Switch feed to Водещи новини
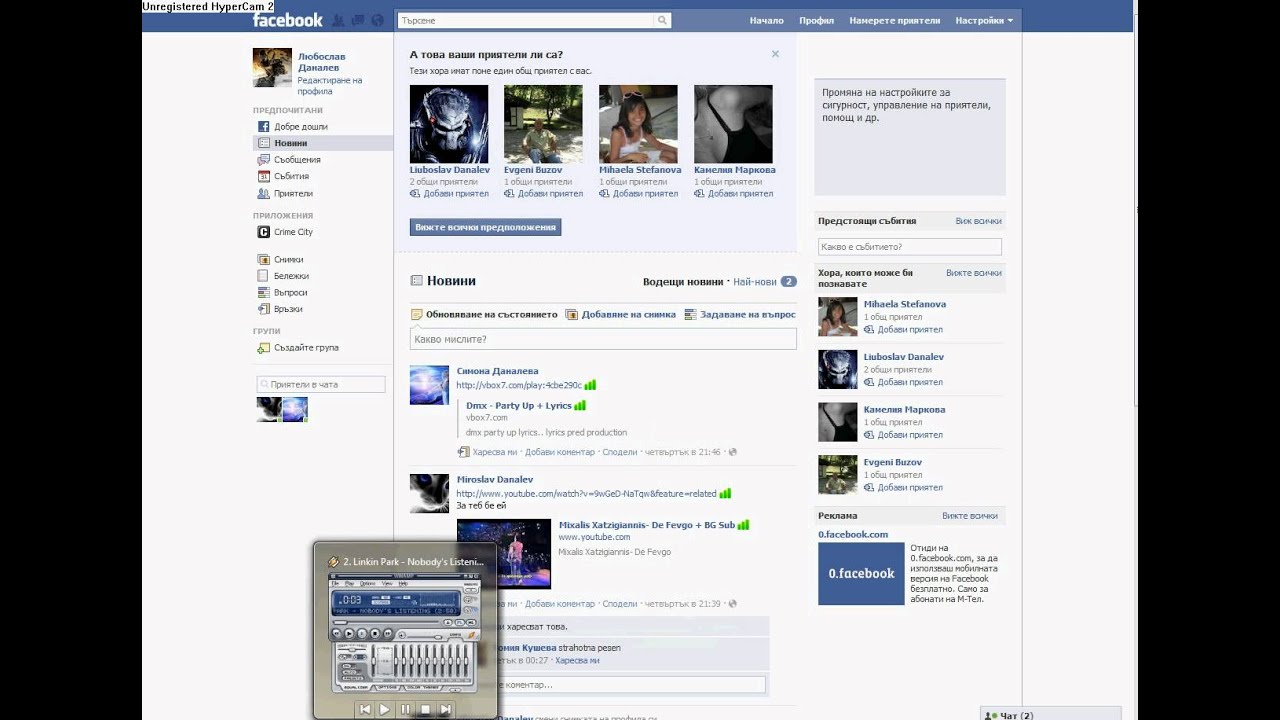Screen dimensions: 1280x720 pyautogui.click(x=682, y=282)
